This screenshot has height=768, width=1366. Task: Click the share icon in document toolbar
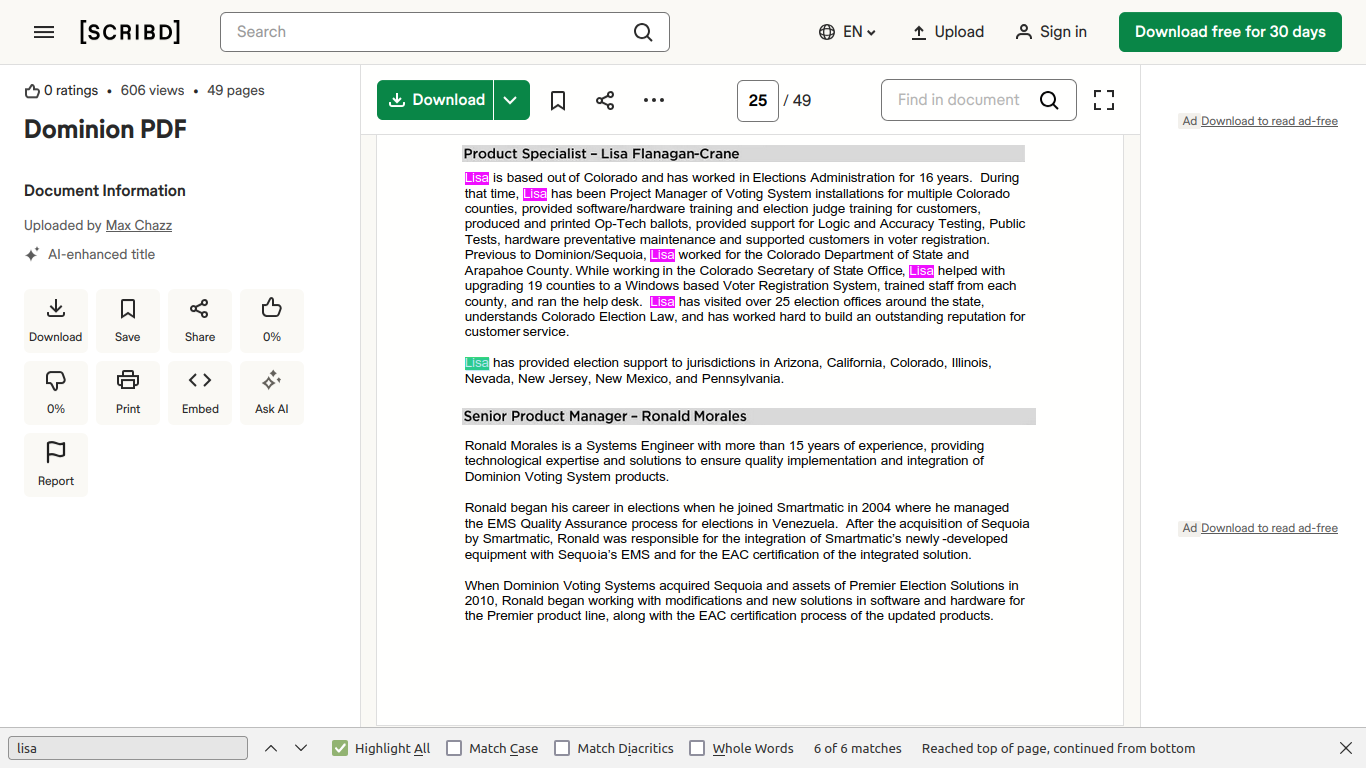click(605, 100)
